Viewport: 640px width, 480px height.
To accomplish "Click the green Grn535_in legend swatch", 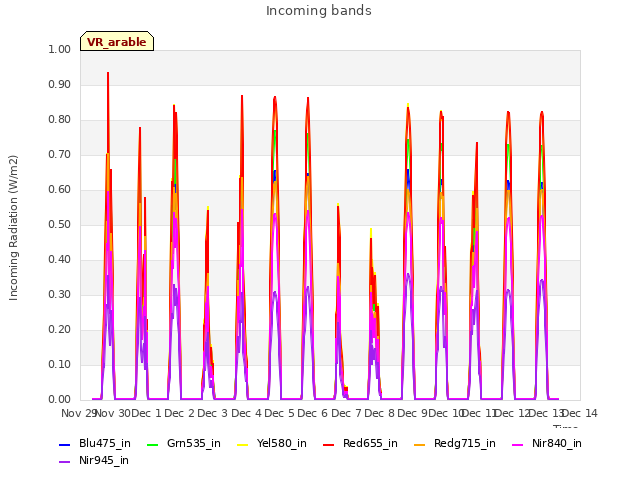I will click(152, 444).
